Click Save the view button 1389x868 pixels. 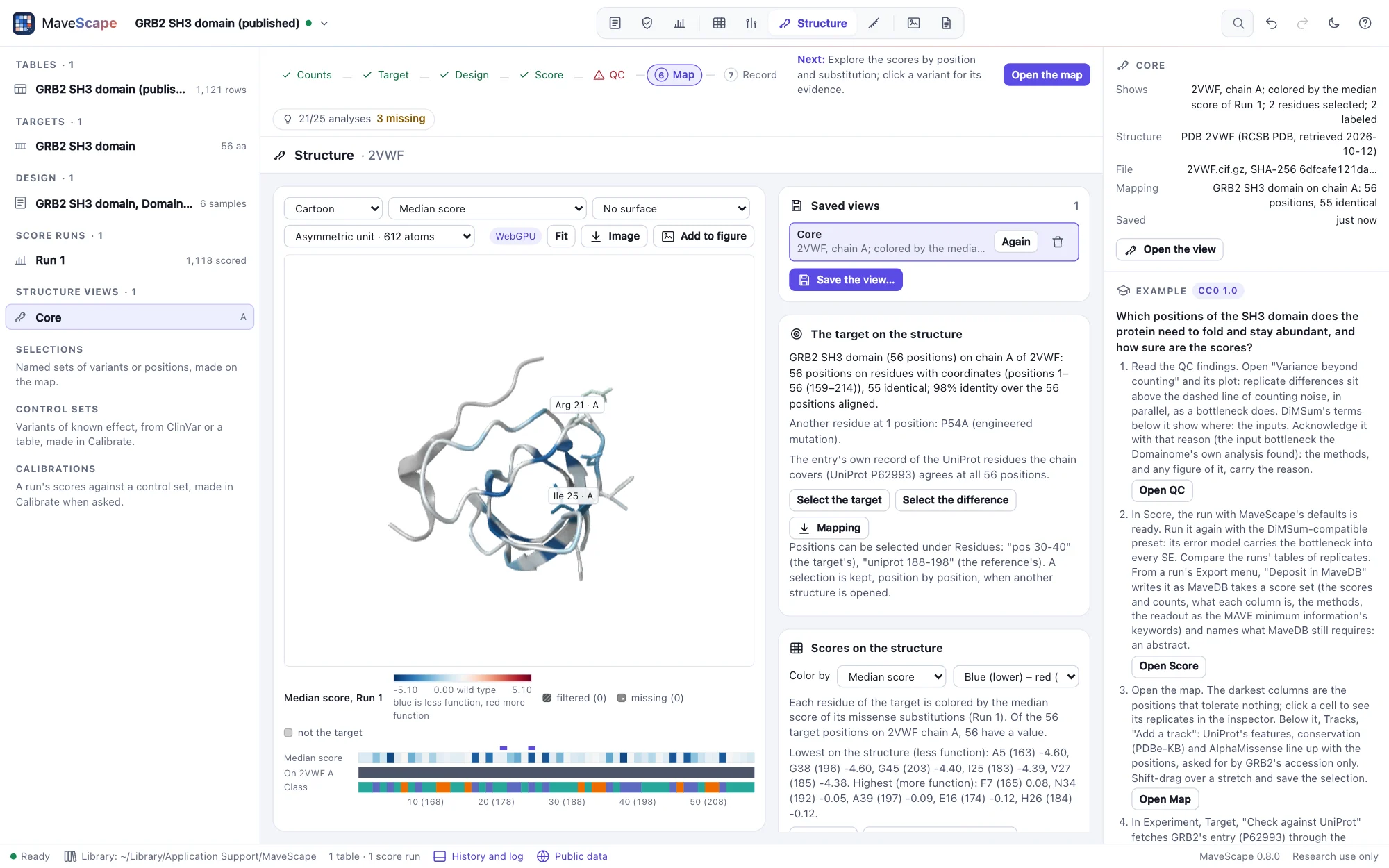point(846,280)
